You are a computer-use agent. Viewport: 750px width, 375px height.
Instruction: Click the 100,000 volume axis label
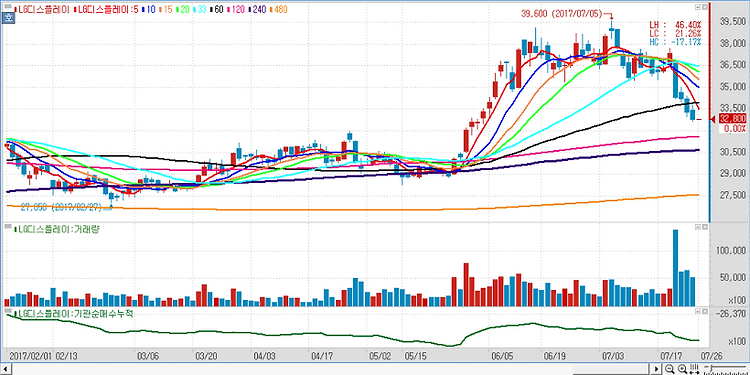coord(730,251)
